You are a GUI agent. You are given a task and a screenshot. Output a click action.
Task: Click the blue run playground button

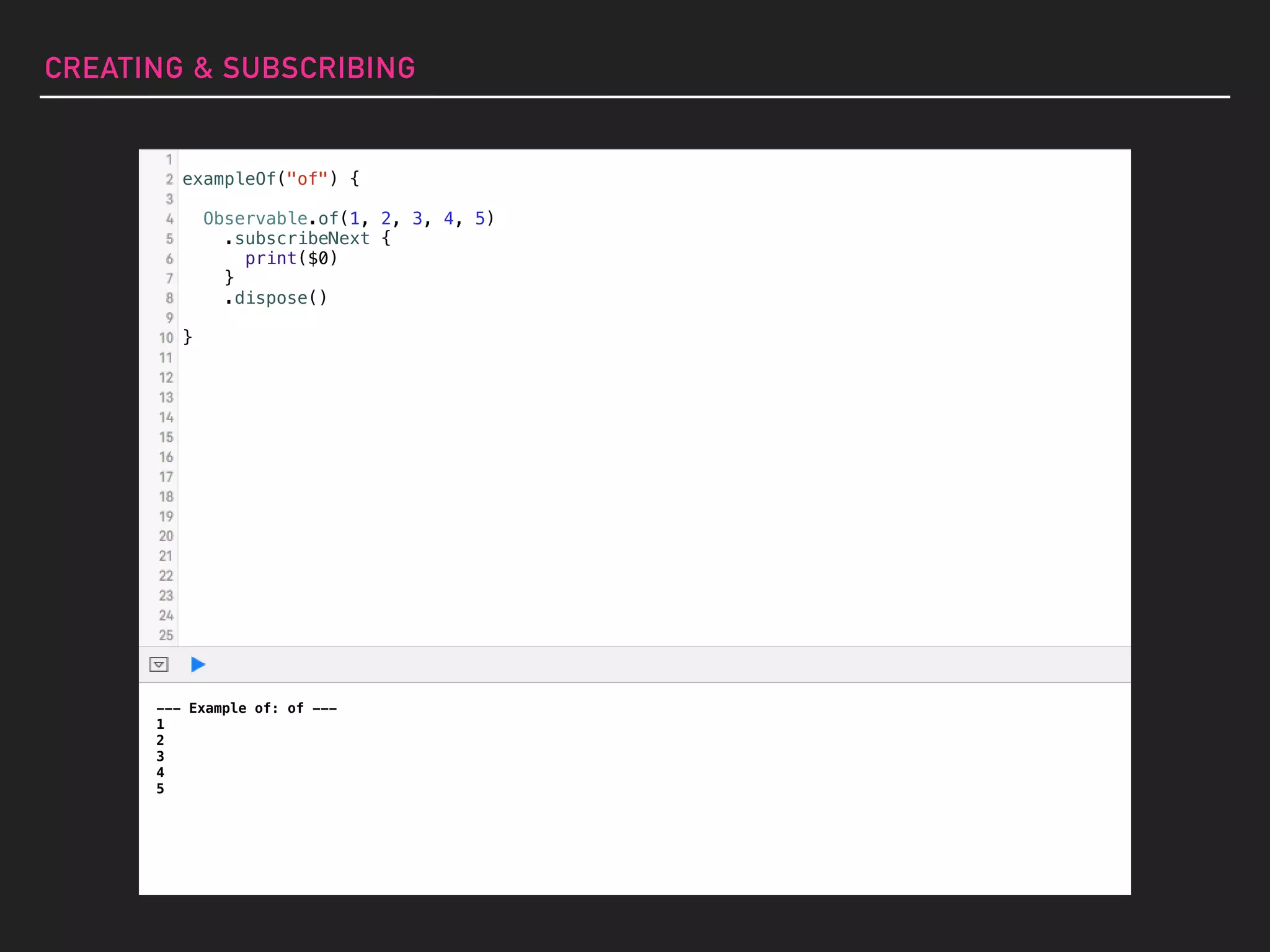tap(198, 664)
